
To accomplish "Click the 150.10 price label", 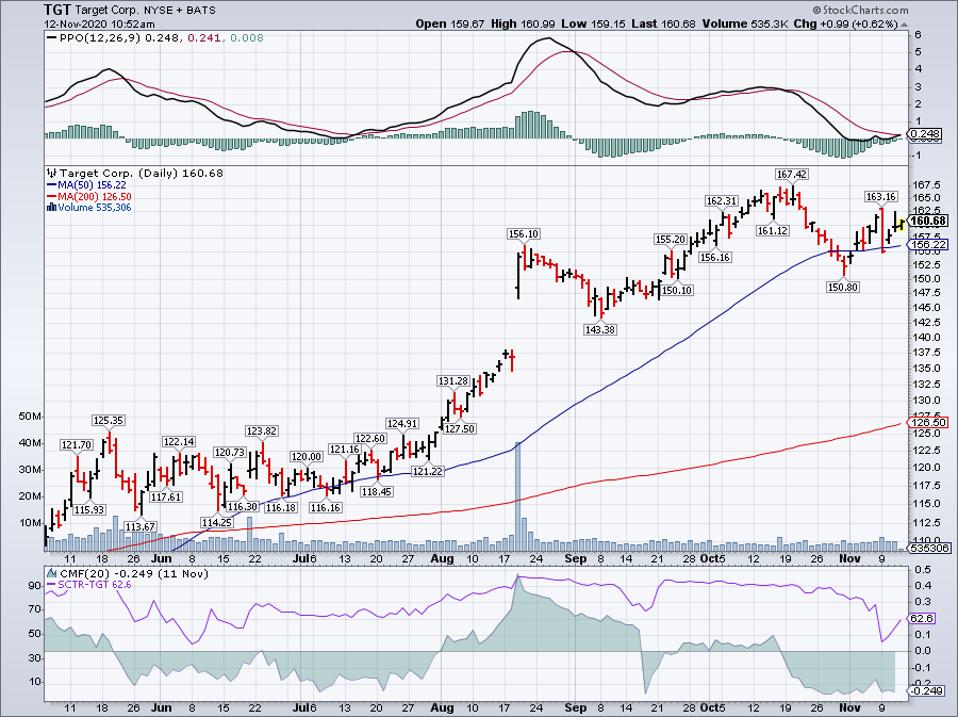I will pyautogui.click(x=677, y=290).
